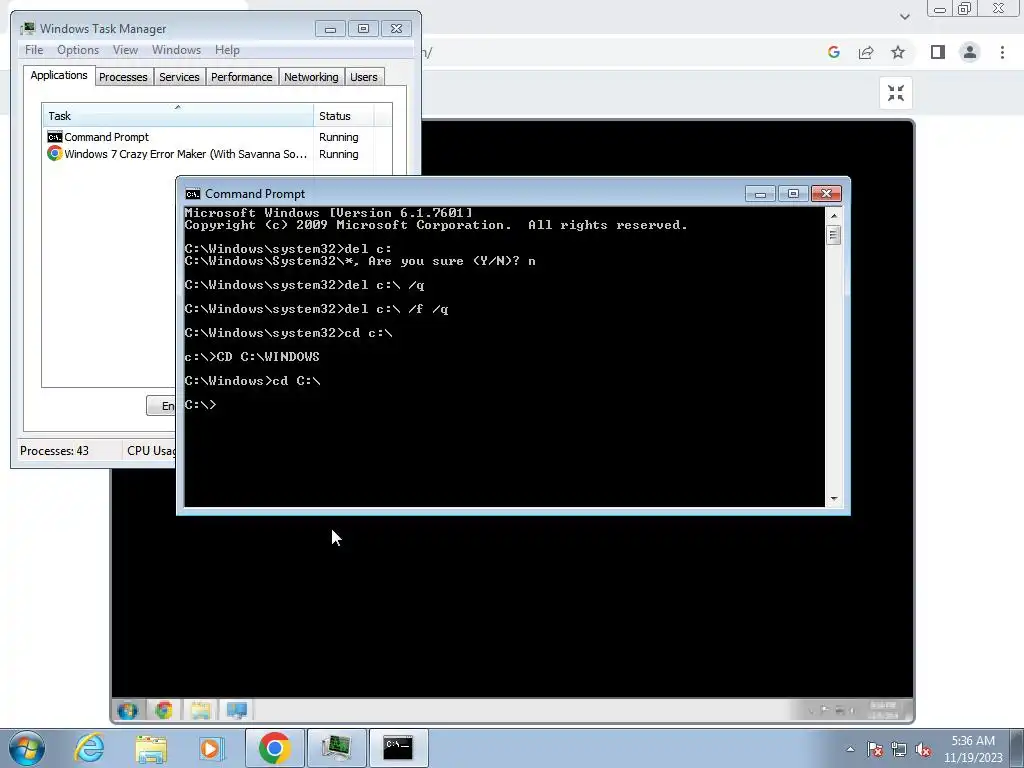Open the Windows Start orb
1024x768 pixels.
click(x=27, y=748)
